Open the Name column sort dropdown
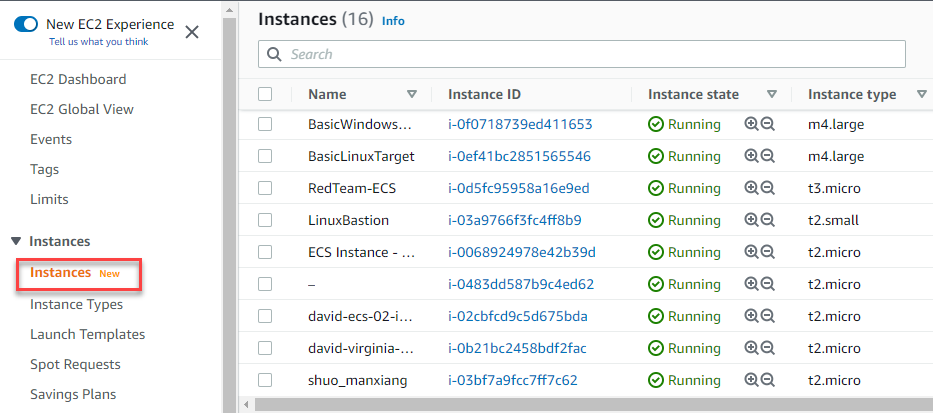Viewport: 933px width, 413px height. coord(412,94)
